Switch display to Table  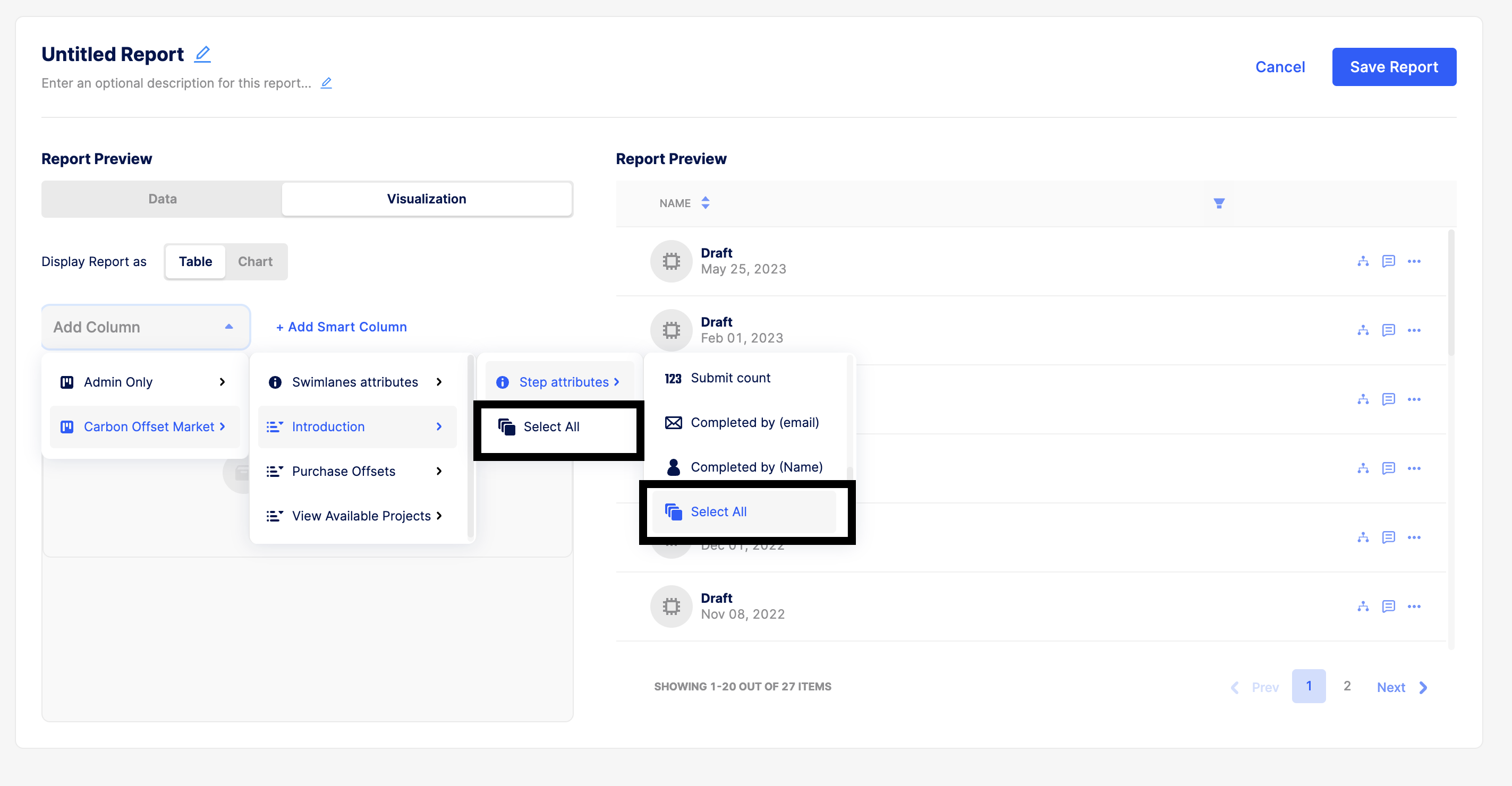[195, 262]
